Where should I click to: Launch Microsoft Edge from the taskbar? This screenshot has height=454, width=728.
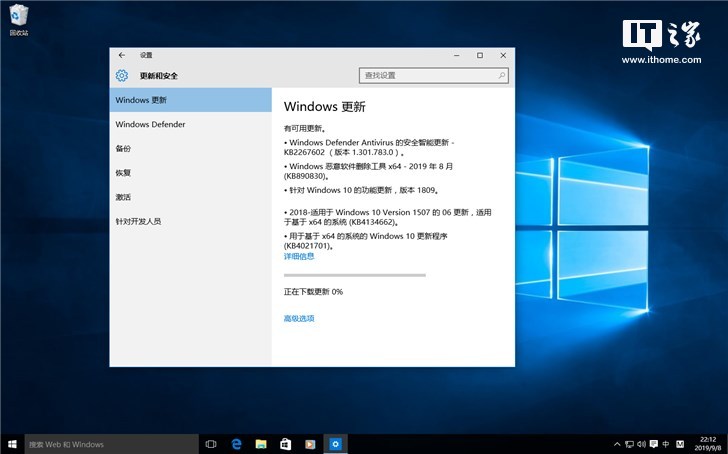(x=236, y=444)
